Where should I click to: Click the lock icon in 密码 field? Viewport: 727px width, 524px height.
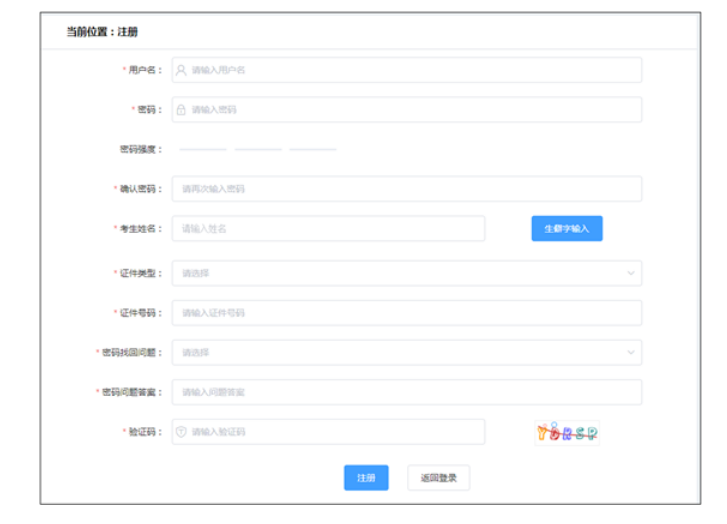click(x=181, y=110)
